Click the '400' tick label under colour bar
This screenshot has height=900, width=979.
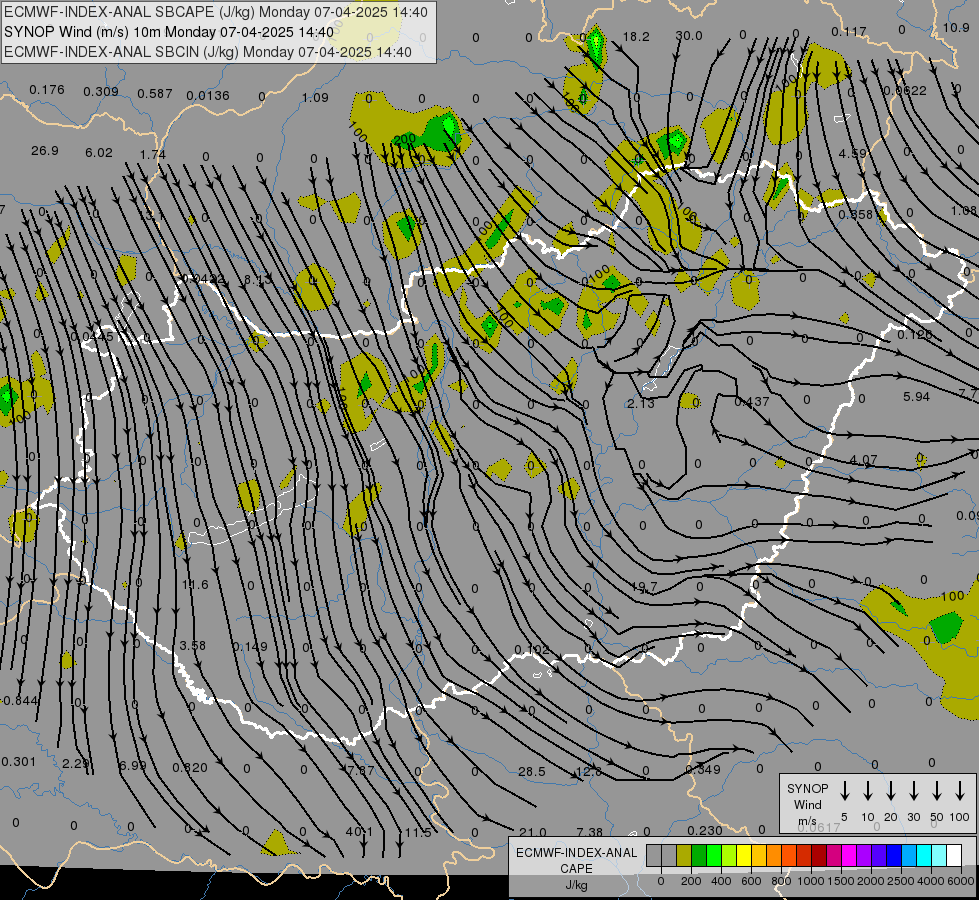coord(721,881)
